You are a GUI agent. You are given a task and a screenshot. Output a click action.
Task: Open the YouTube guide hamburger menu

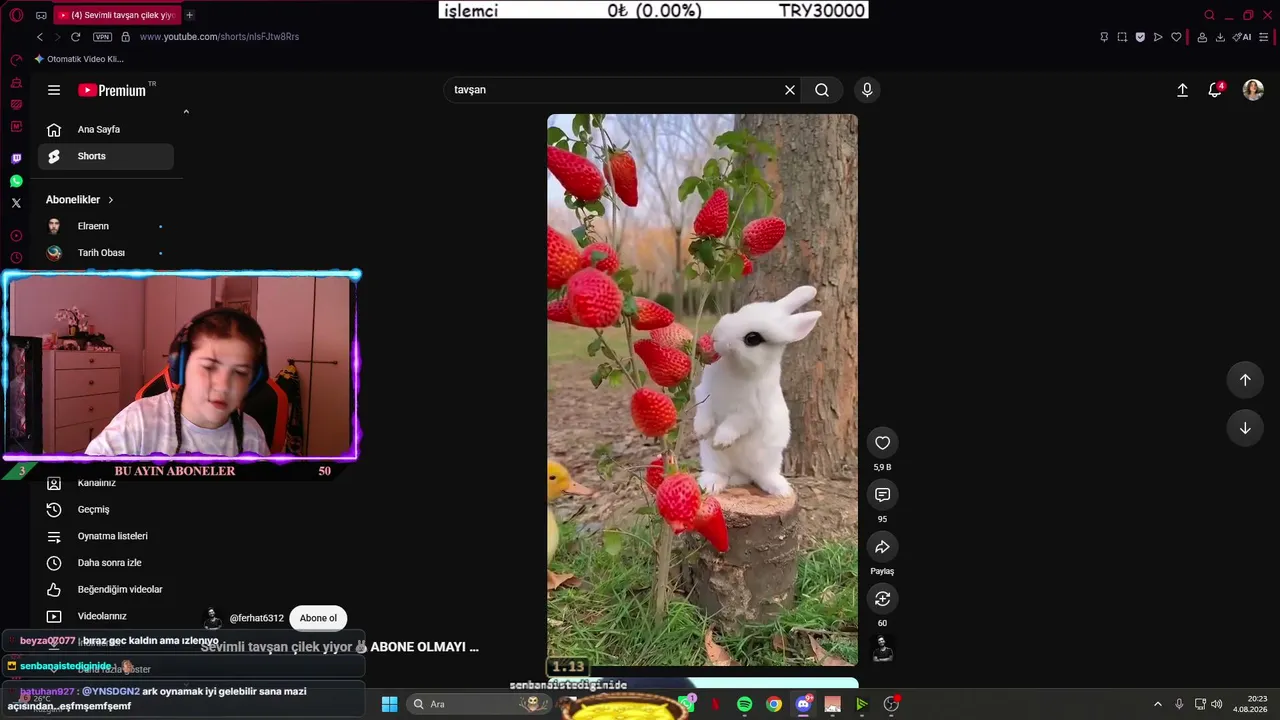click(x=54, y=90)
